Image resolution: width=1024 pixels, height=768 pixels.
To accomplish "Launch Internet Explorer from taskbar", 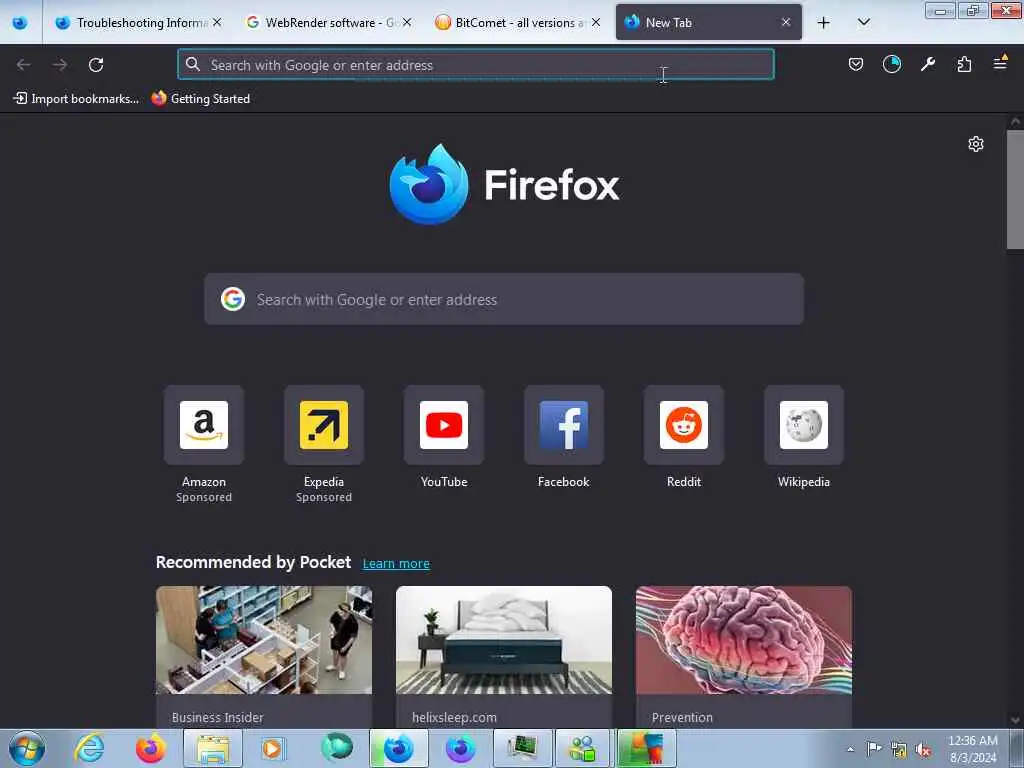I will coord(89,748).
